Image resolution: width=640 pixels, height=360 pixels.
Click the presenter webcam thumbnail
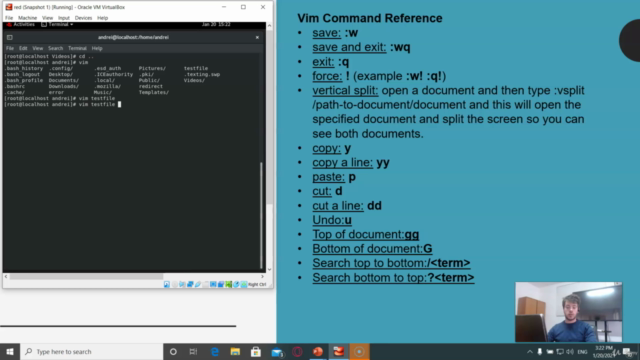[x=569, y=312]
